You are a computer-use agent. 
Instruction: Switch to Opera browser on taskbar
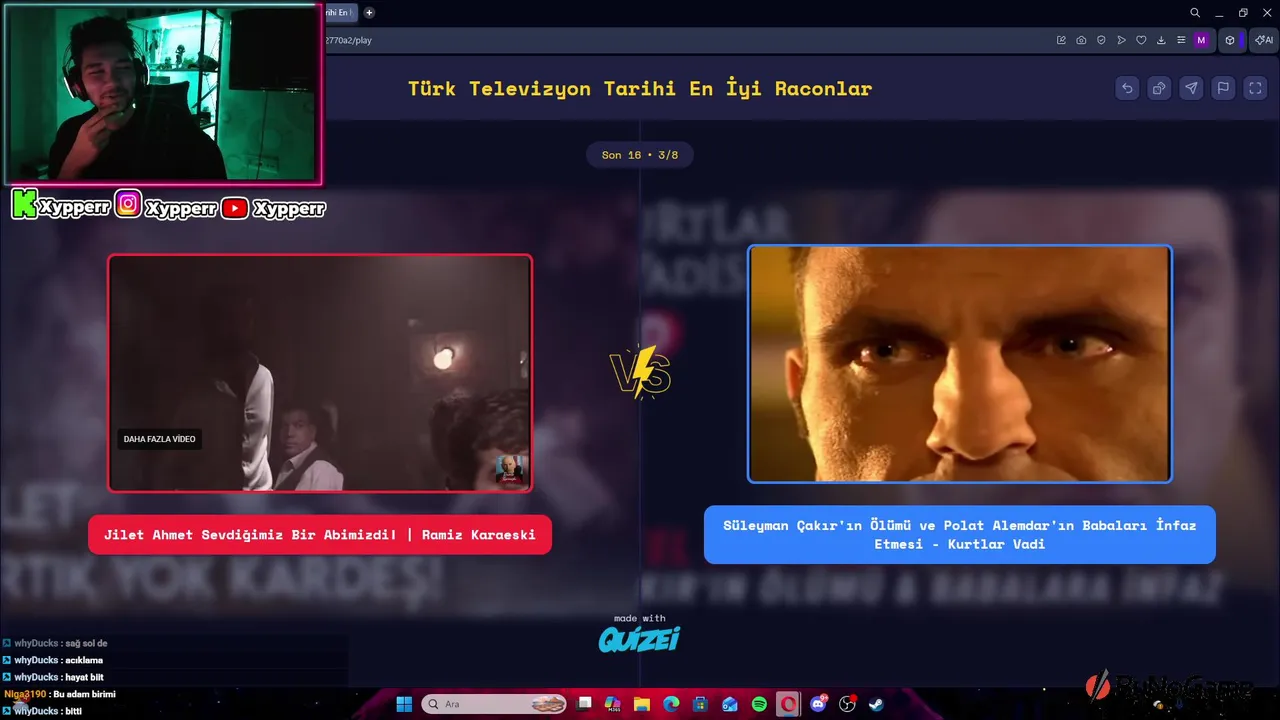click(x=788, y=704)
